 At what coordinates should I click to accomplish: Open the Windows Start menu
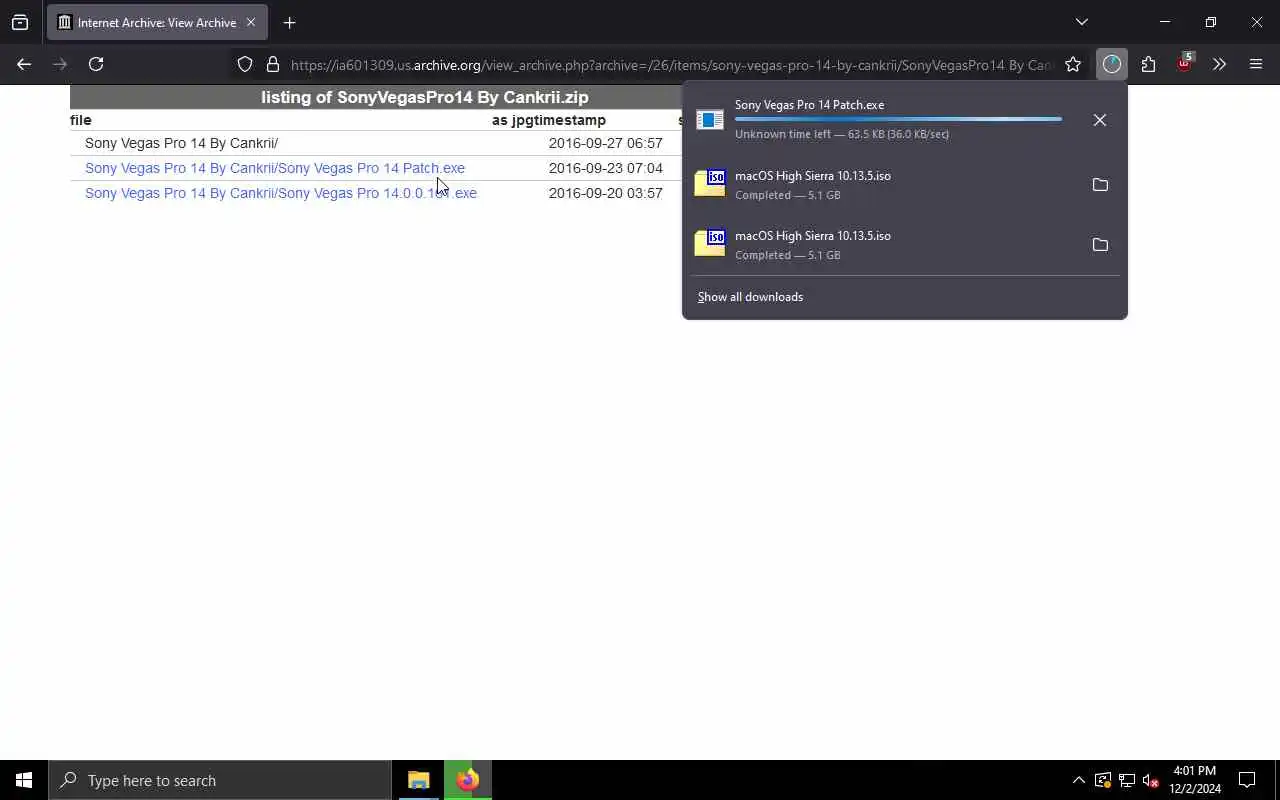24,780
